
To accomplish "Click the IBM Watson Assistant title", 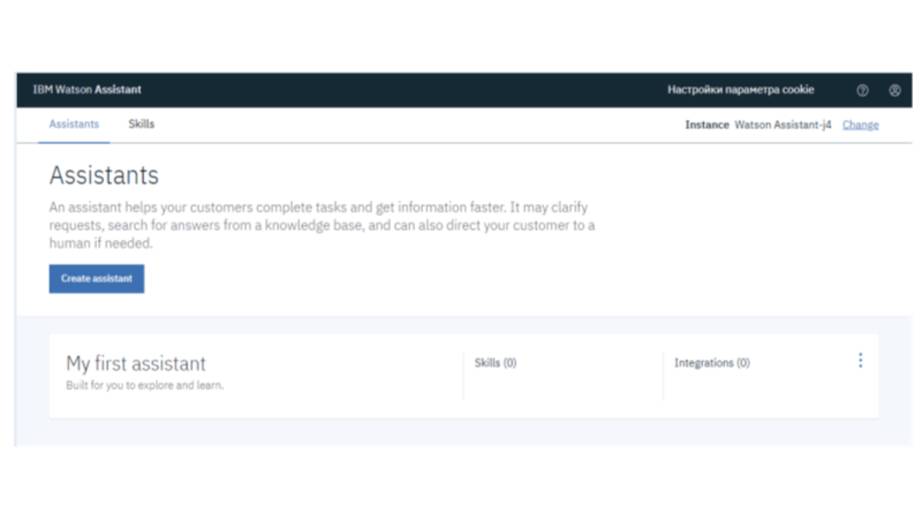I will pyautogui.click(x=87, y=90).
